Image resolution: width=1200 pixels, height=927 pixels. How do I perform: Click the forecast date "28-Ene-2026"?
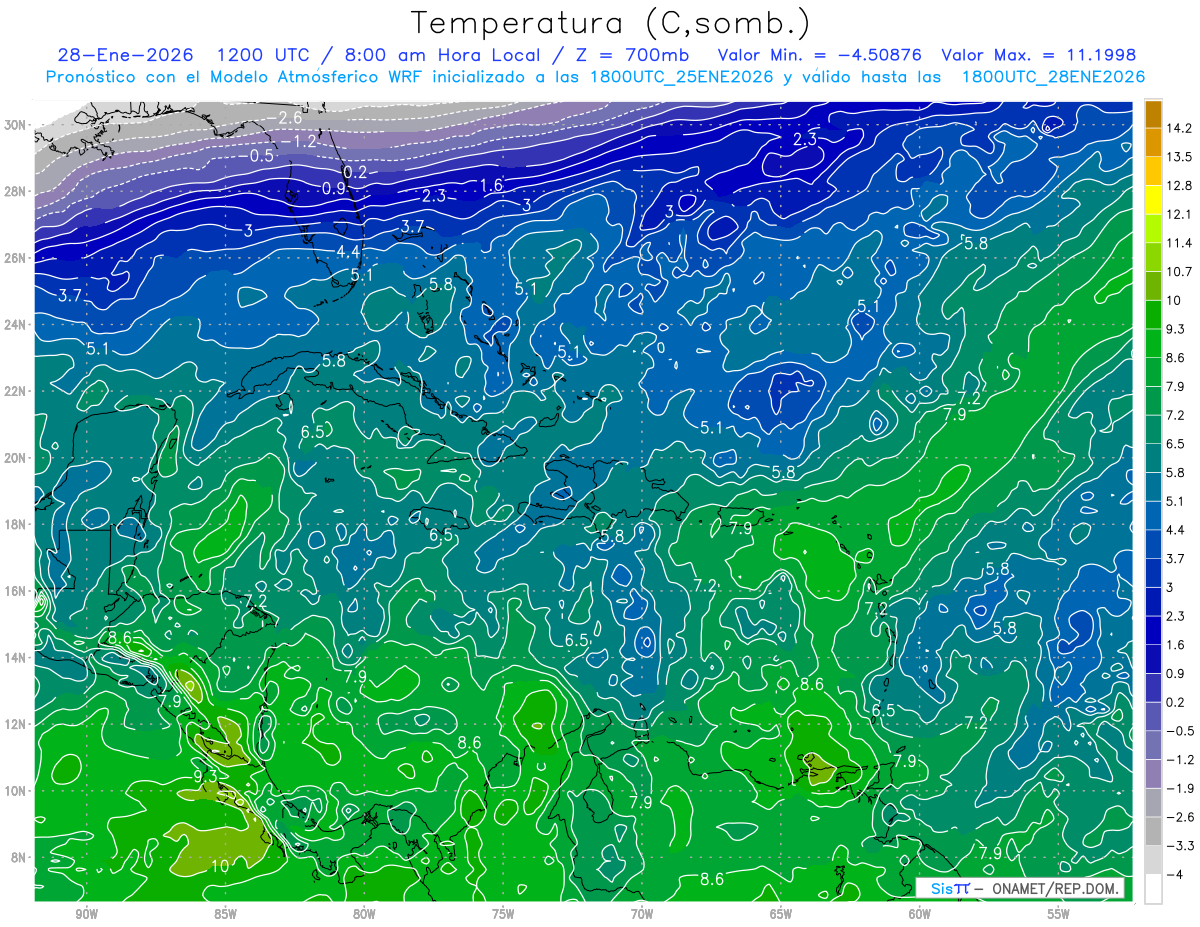click(x=124, y=54)
